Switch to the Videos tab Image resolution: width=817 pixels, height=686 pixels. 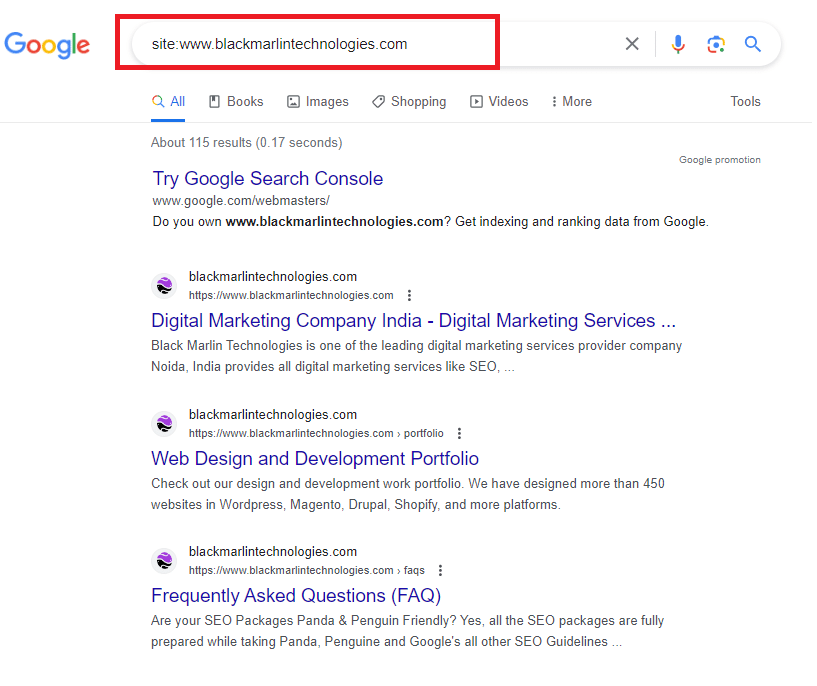499,102
